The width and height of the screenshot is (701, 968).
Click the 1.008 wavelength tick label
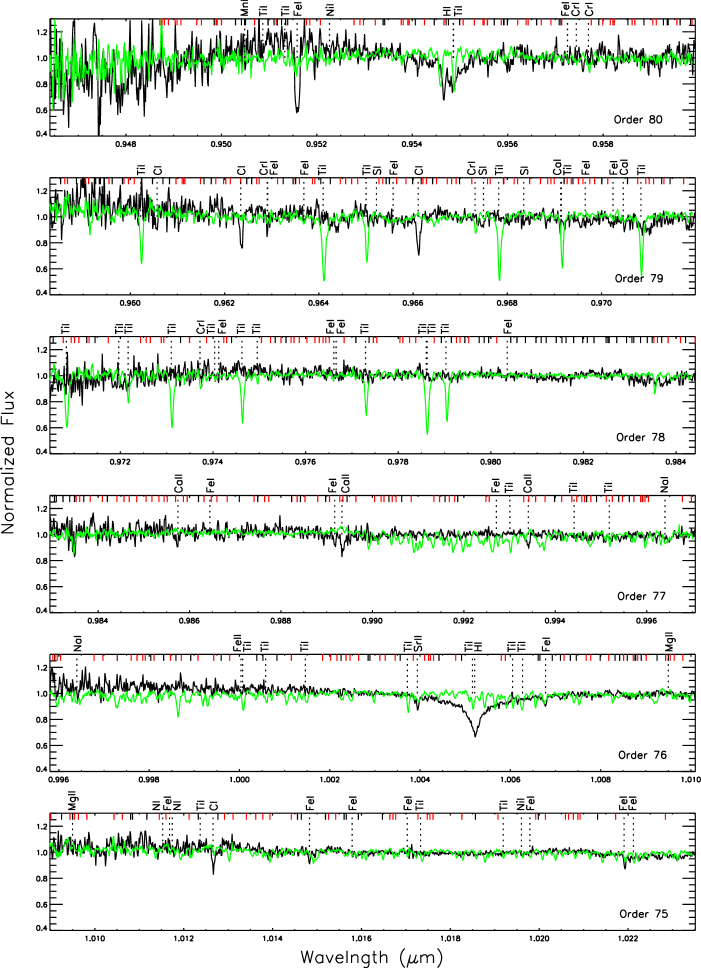[600, 780]
